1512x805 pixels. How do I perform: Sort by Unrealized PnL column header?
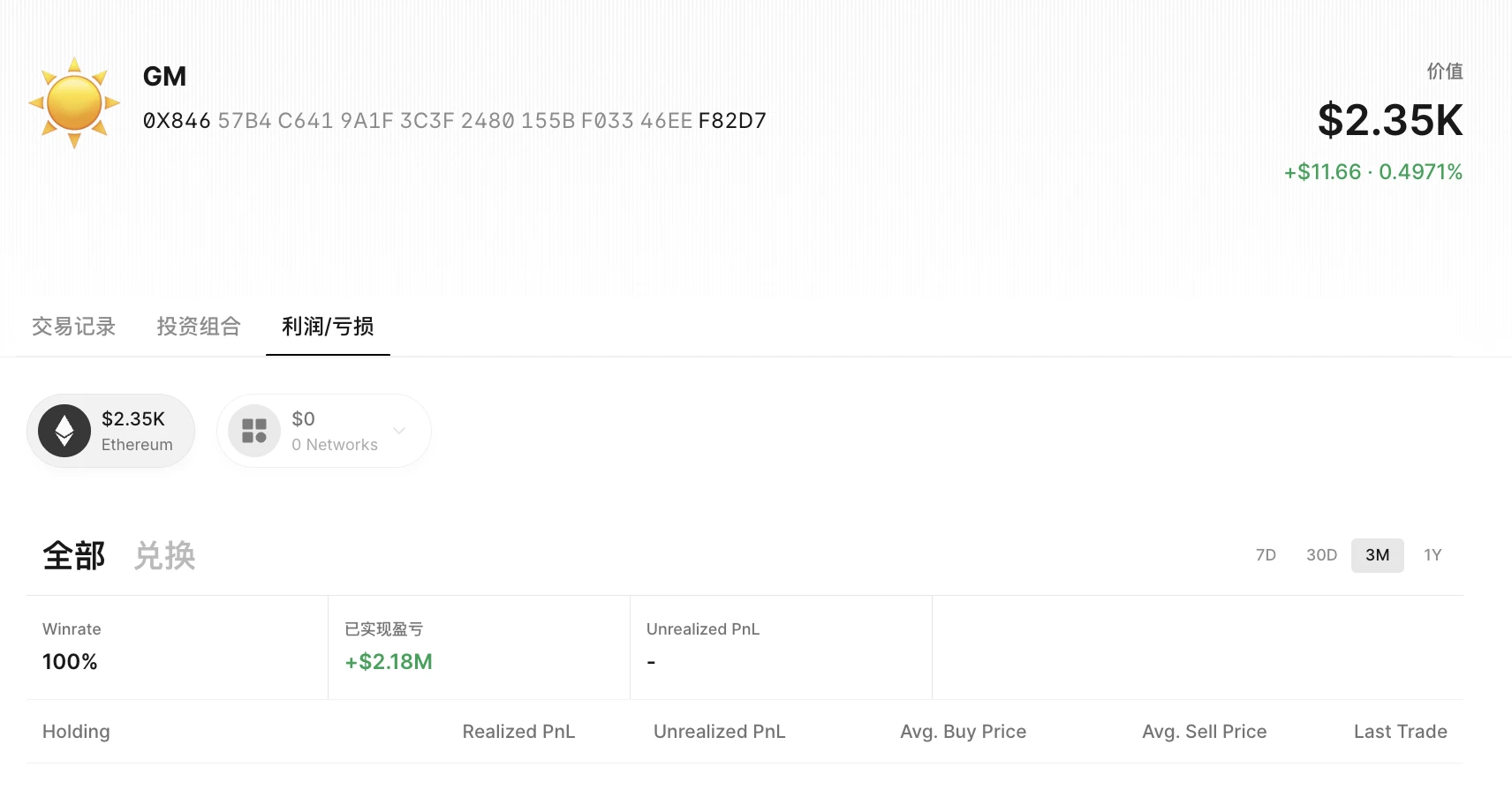click(x=719, y=732)
